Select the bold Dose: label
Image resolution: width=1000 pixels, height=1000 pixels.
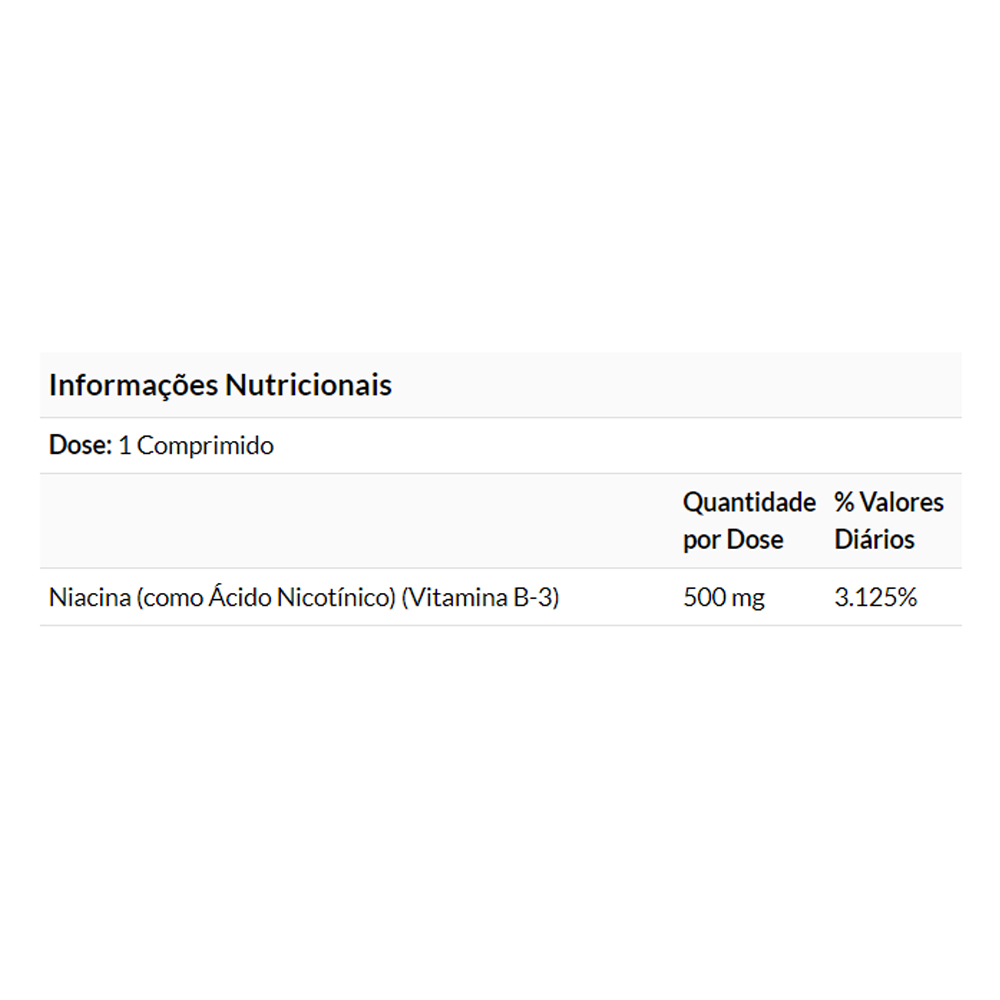[80, 445]
